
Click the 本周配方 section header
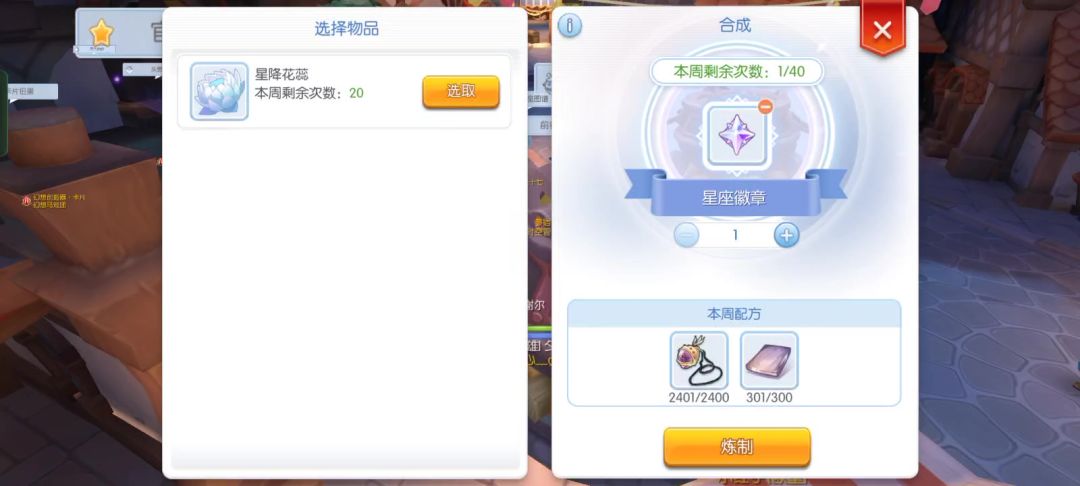pos(734,314)
